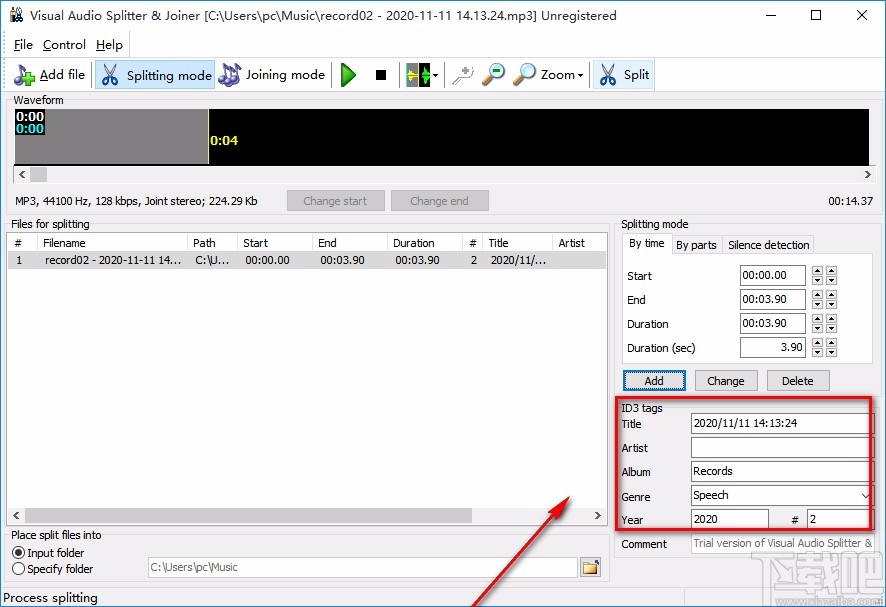Click the zoom out magnifier icon
Screen dimensions: 886x607
493,75
